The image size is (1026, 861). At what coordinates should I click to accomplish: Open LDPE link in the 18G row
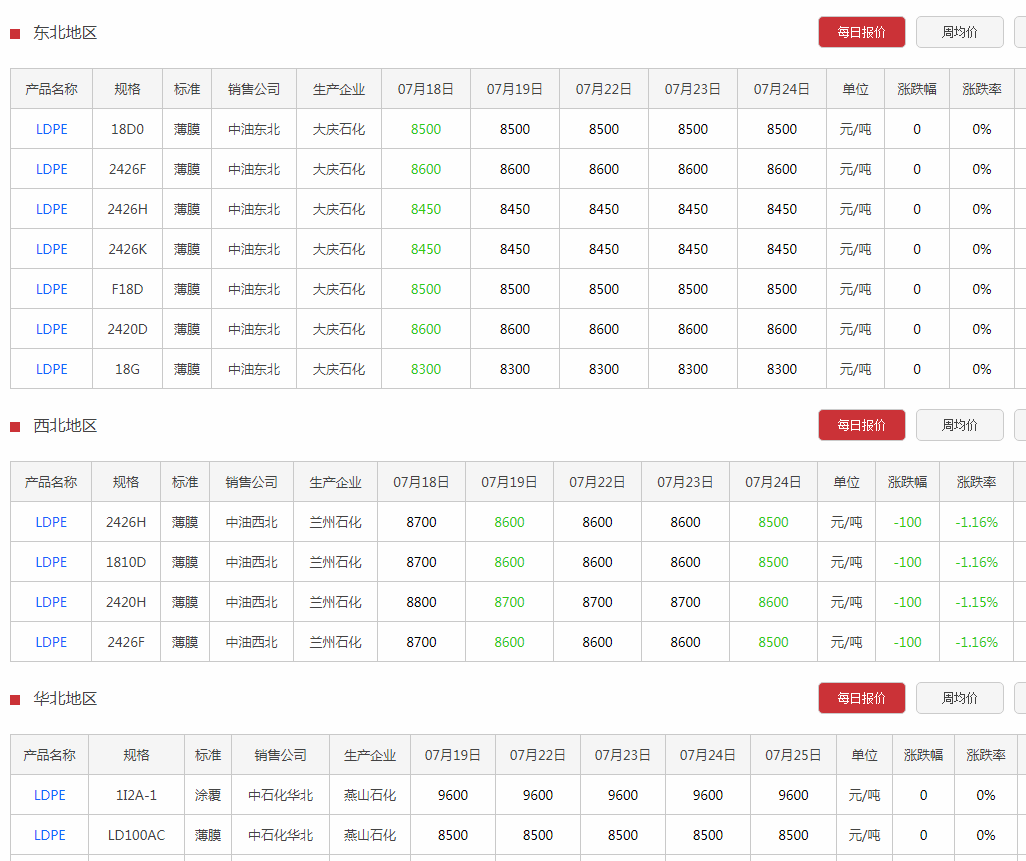[52, 369]
